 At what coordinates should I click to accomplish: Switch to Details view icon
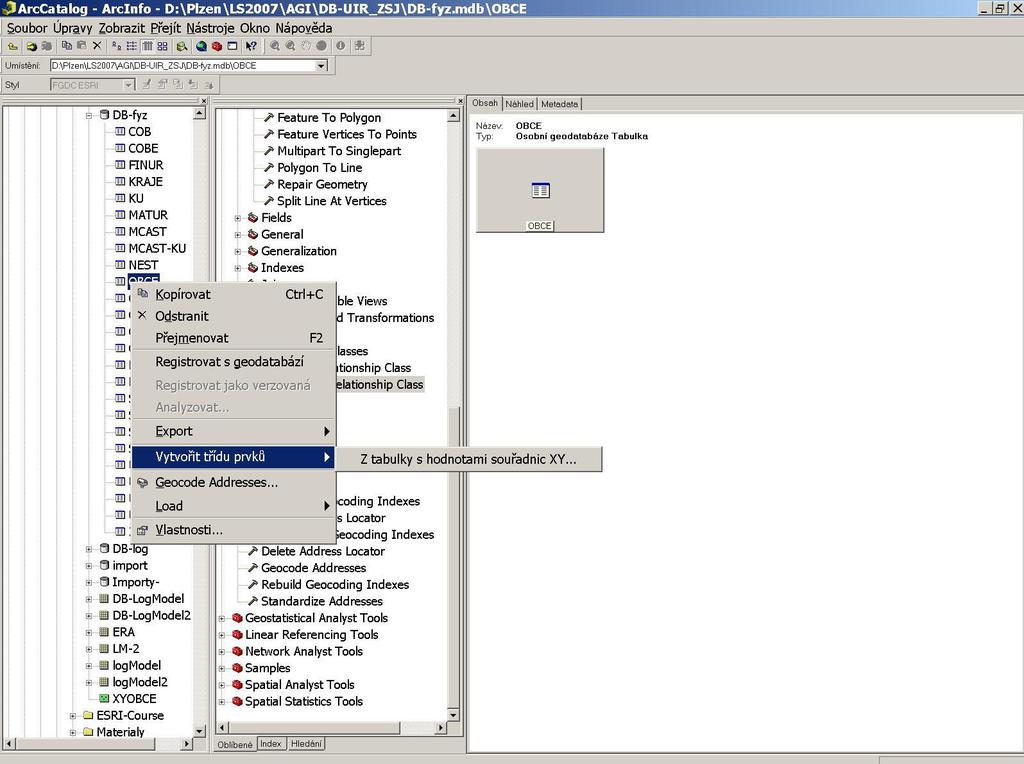[x=147, y=46]
